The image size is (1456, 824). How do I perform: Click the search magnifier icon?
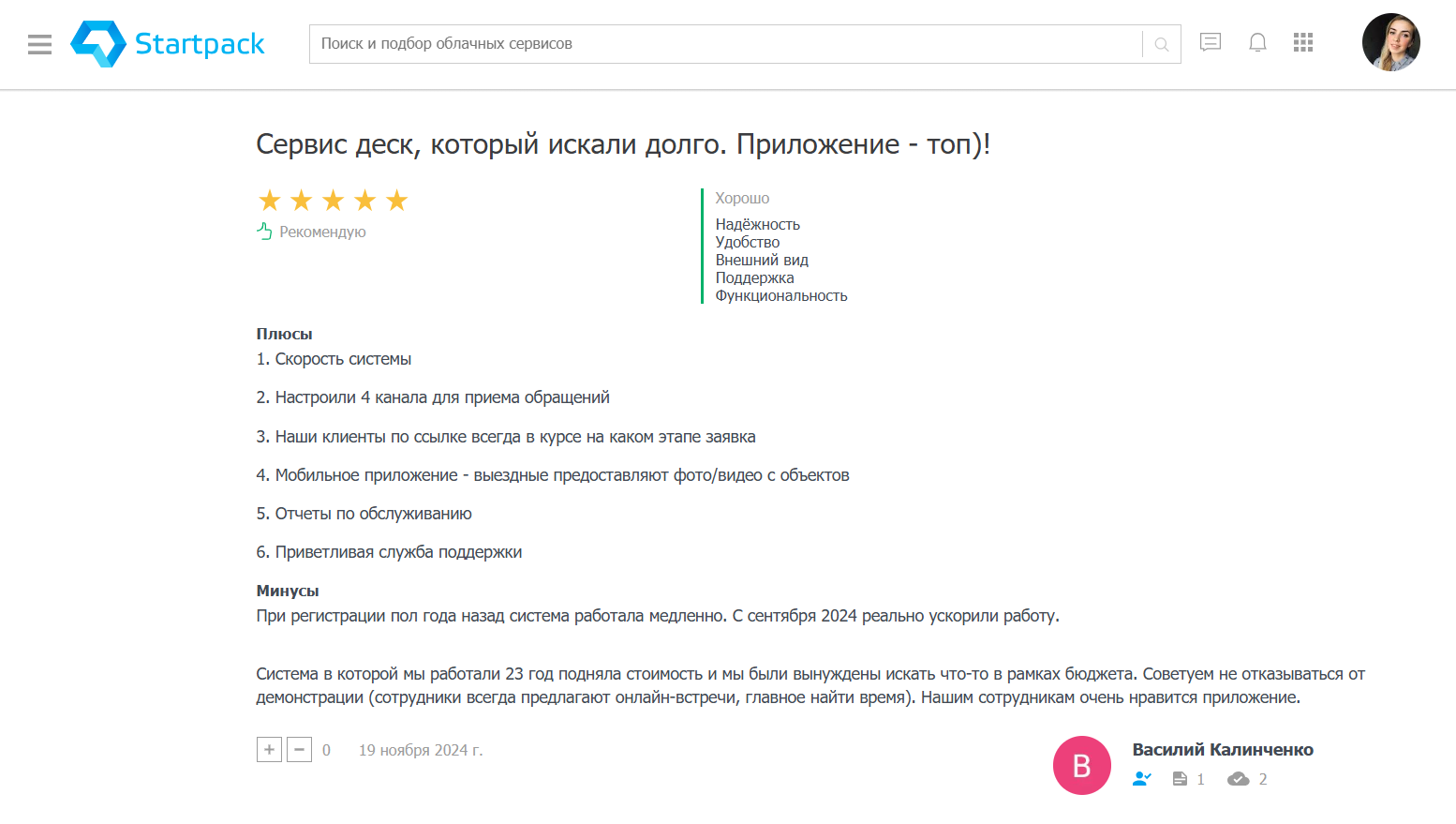[x=1160, y=44]
